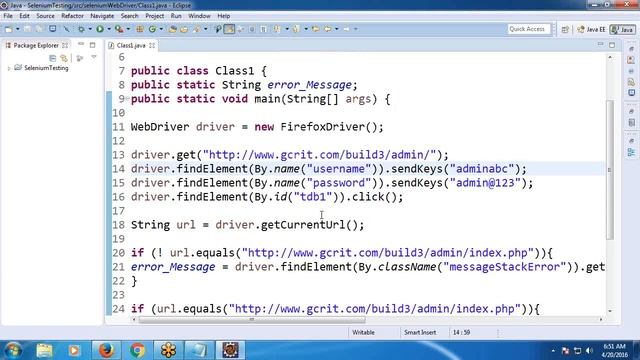The image size is (640, 360).
Task: Open the Refactor menu
Action: pos(72,16)
